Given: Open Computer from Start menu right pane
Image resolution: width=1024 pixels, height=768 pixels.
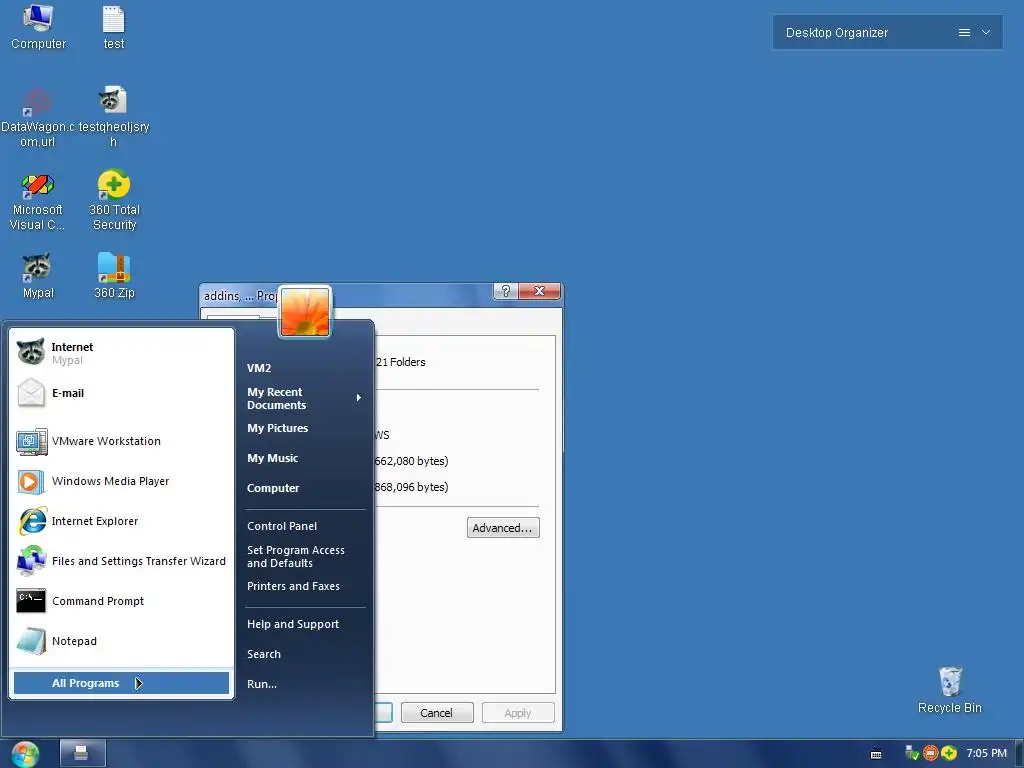Looking at the screenshot, I should click(273, 488).
